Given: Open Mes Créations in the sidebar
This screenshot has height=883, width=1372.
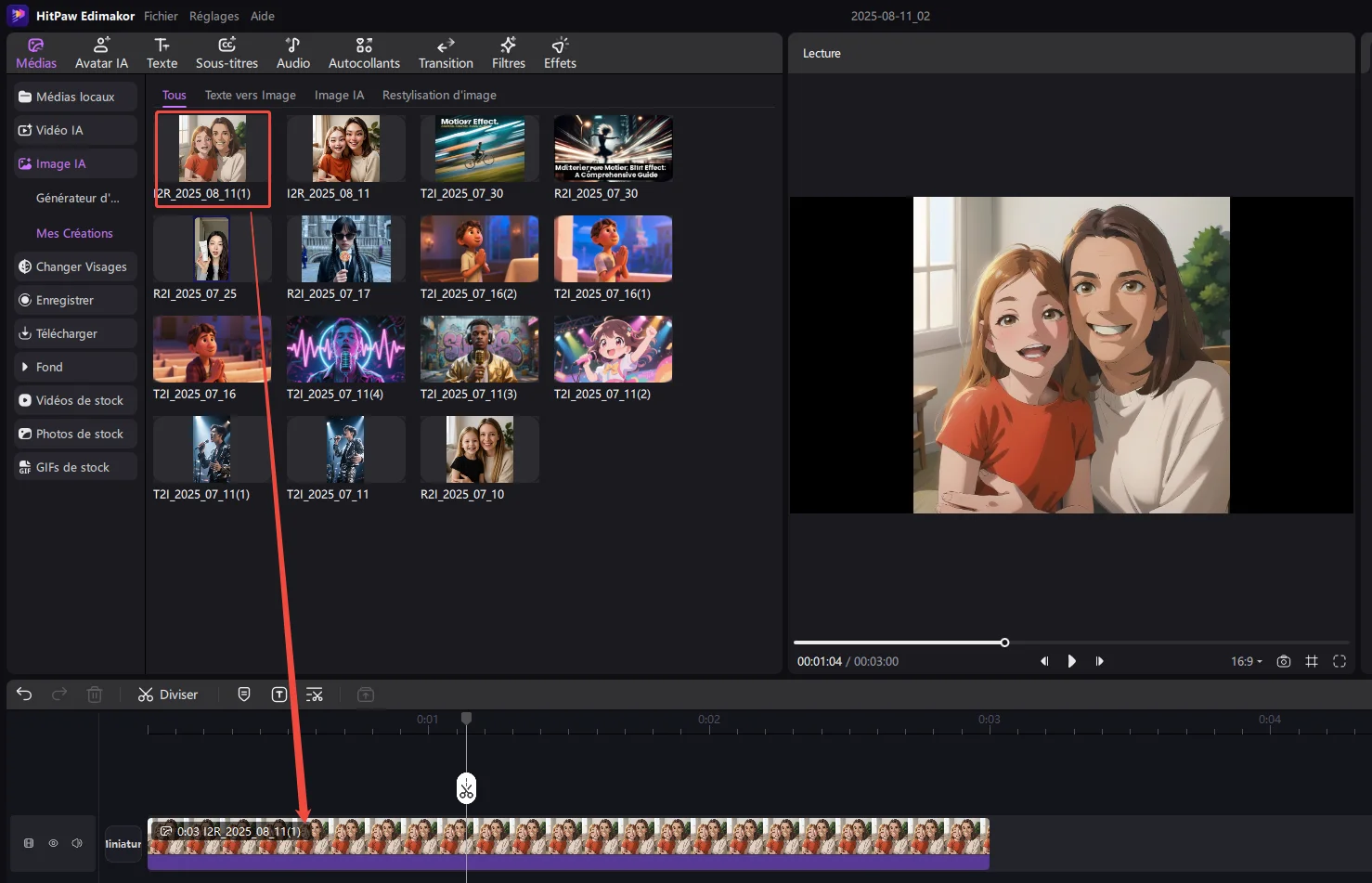Looking at the screenshot, I should click(74, 233).
